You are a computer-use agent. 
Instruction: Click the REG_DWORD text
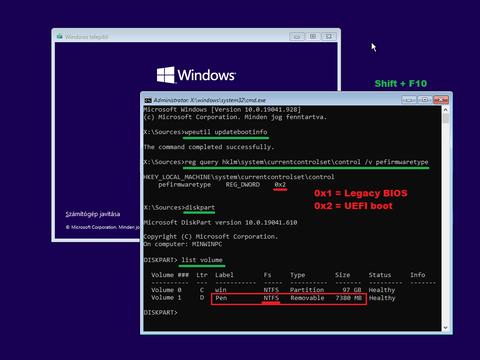pos(243,185)
